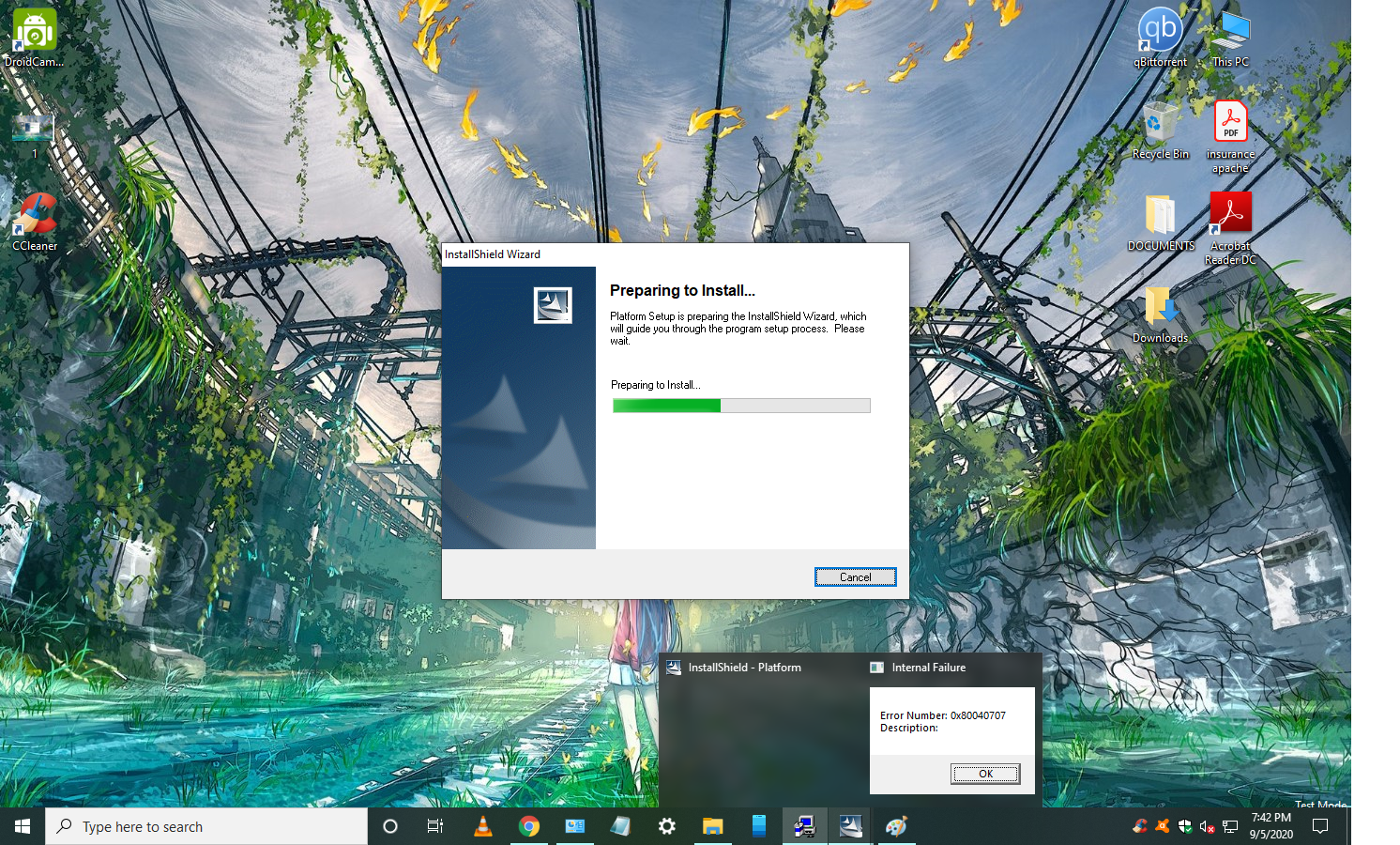The image size is (1400, 845).
Task: Open the Recycle Bin
Action: coord(1161,131)
